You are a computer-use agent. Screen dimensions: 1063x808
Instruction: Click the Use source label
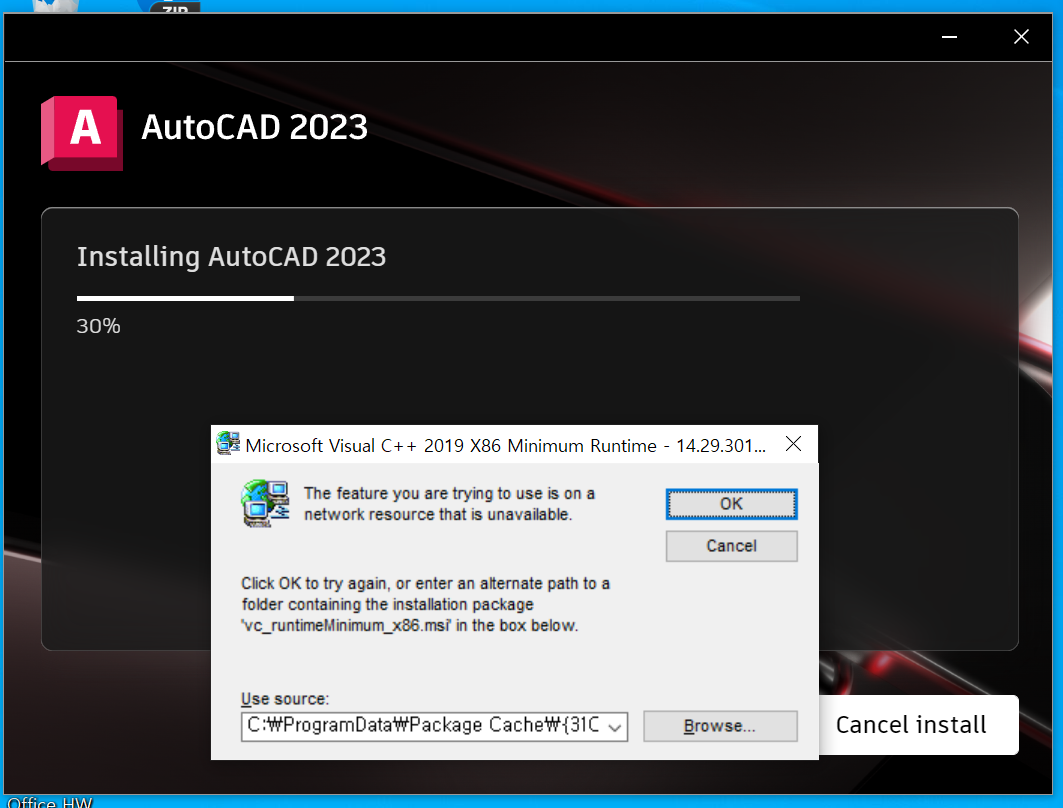[285, 699]
